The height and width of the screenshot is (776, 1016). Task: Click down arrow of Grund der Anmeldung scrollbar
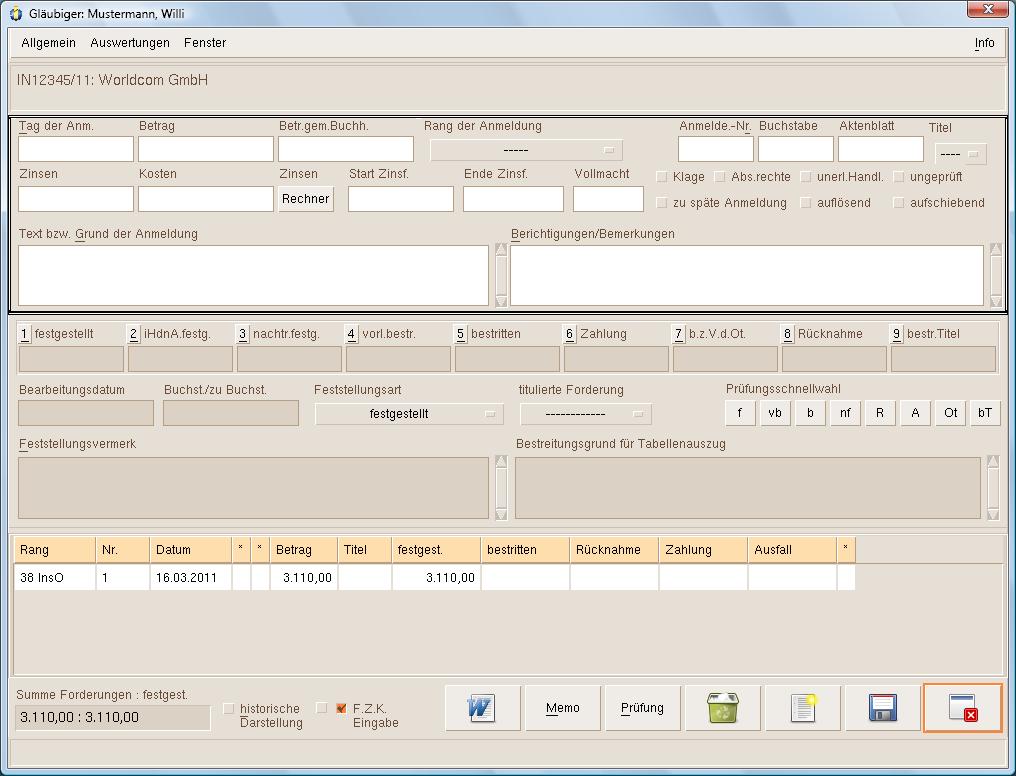pyautogui.click(x=501, y=300)
